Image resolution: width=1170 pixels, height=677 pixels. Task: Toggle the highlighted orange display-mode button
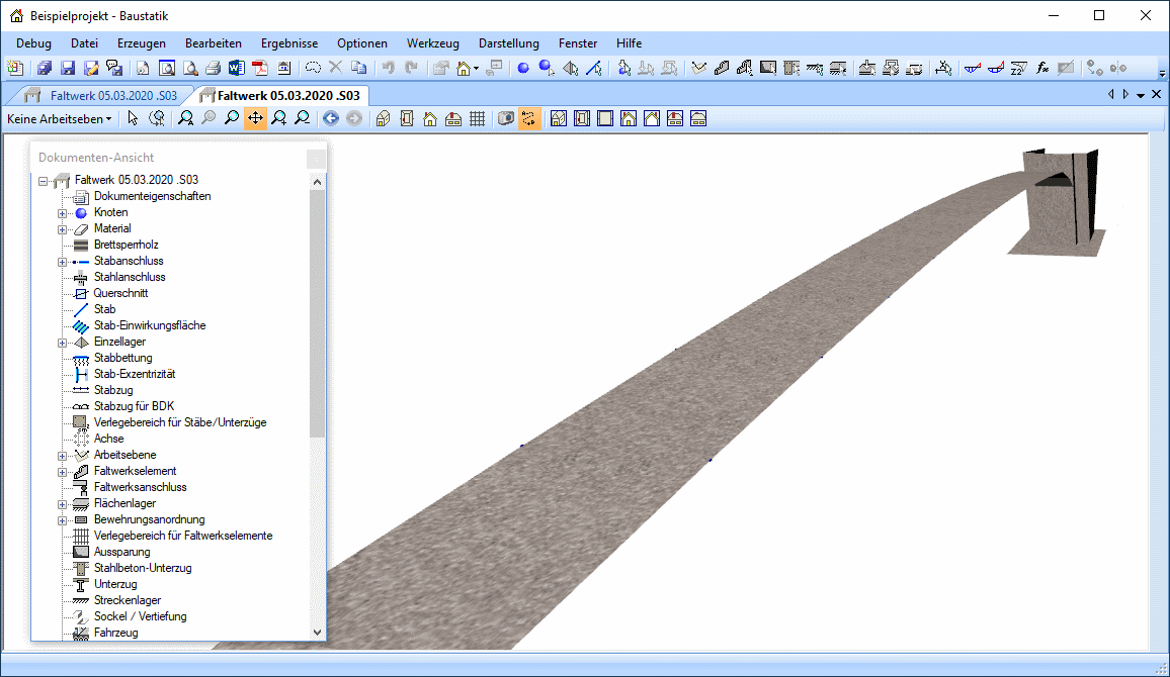(529, 119)
